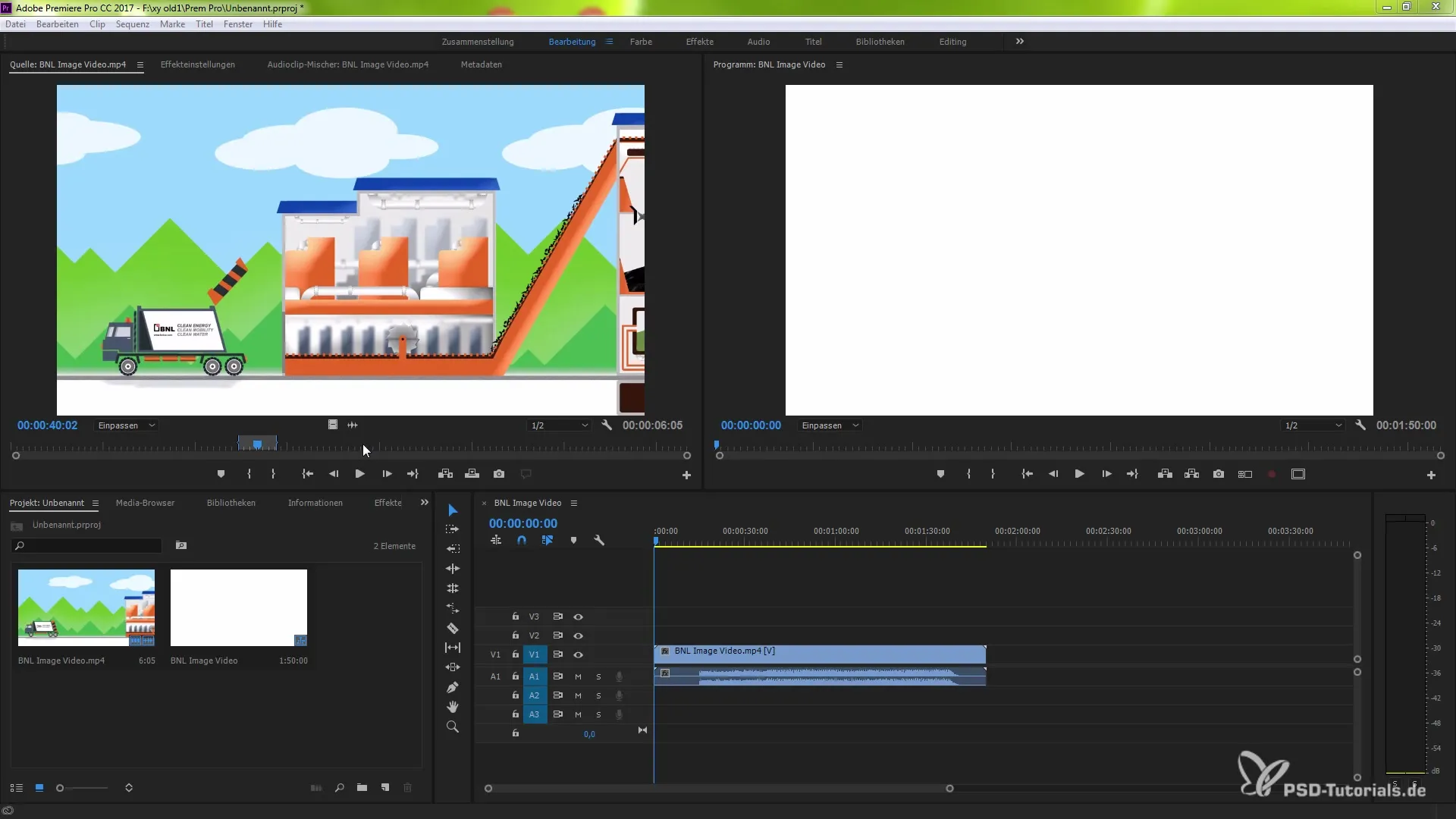Open the Fenster menu
1456x819 pixels.
[238, 24]
